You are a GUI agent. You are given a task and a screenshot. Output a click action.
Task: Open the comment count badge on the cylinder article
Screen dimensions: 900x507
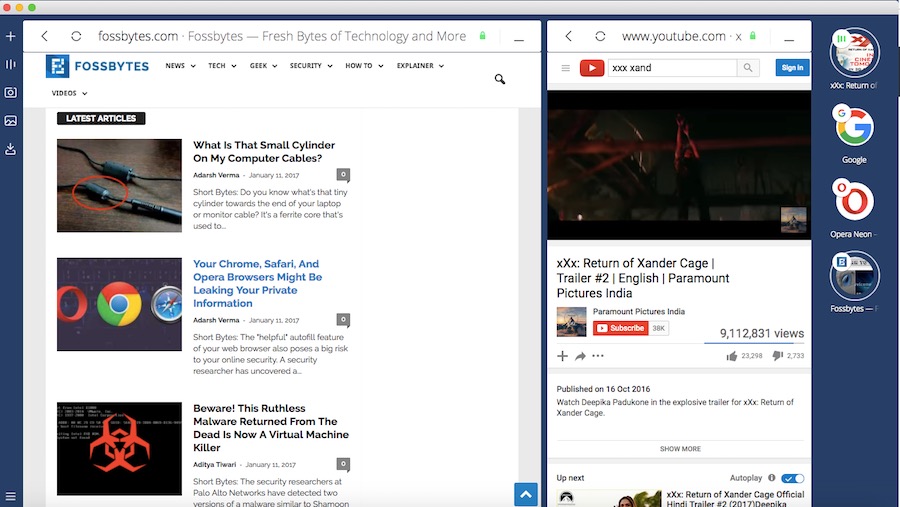[x=343, y=175]
